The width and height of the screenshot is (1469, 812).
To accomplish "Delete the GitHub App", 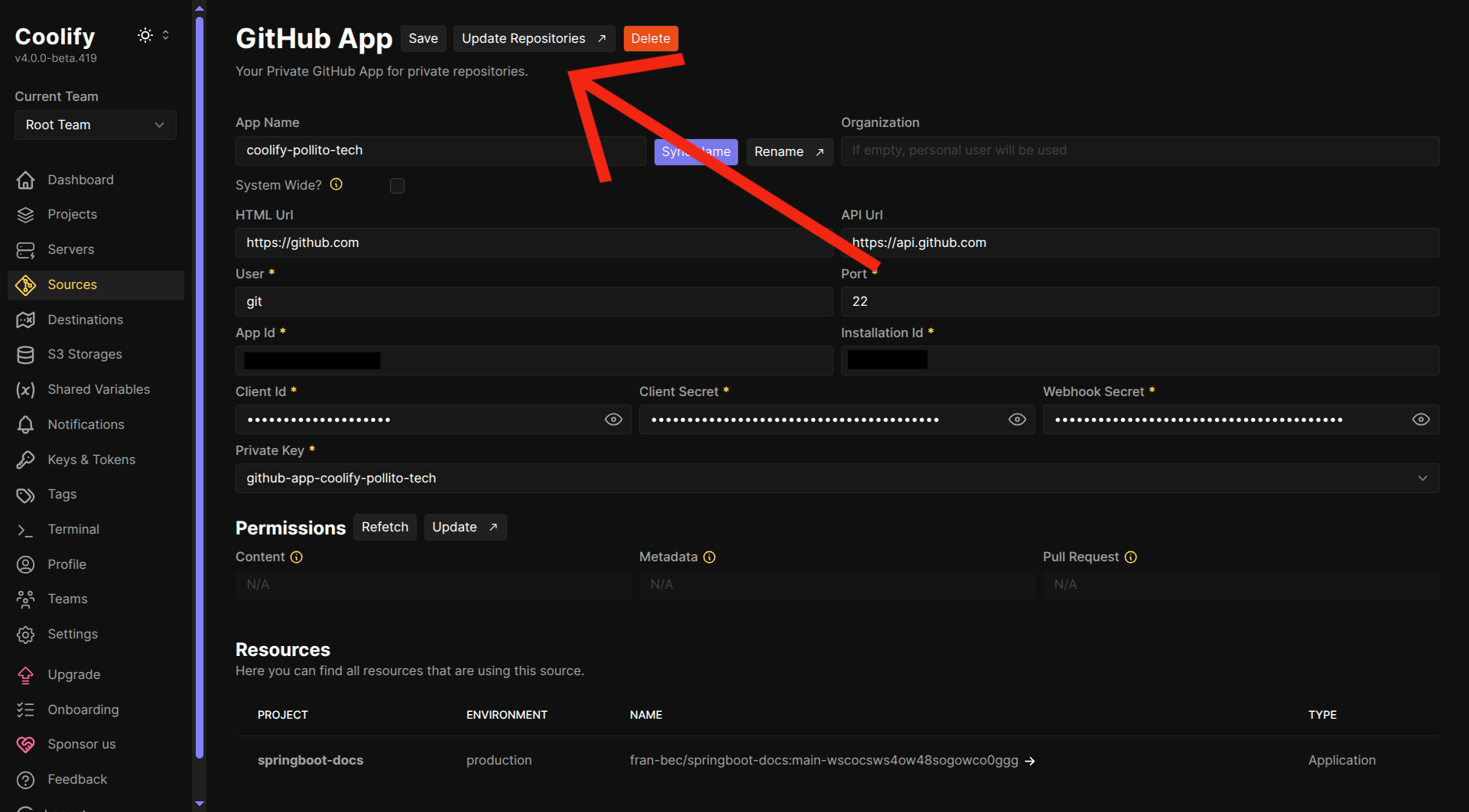I will (651, 38).
